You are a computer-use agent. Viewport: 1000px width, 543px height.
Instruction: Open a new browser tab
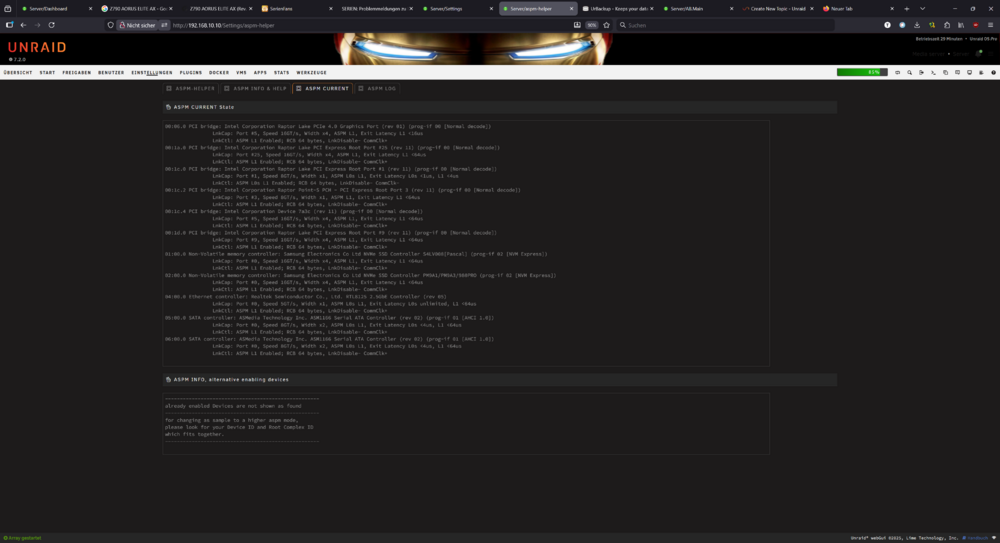point(906,9)
